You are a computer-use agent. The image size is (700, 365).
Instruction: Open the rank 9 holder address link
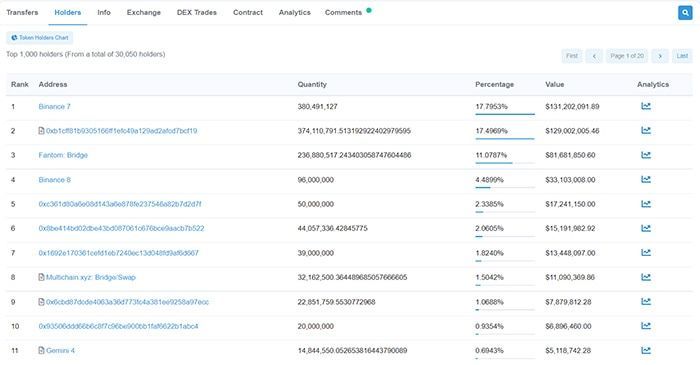coord(127,302)
